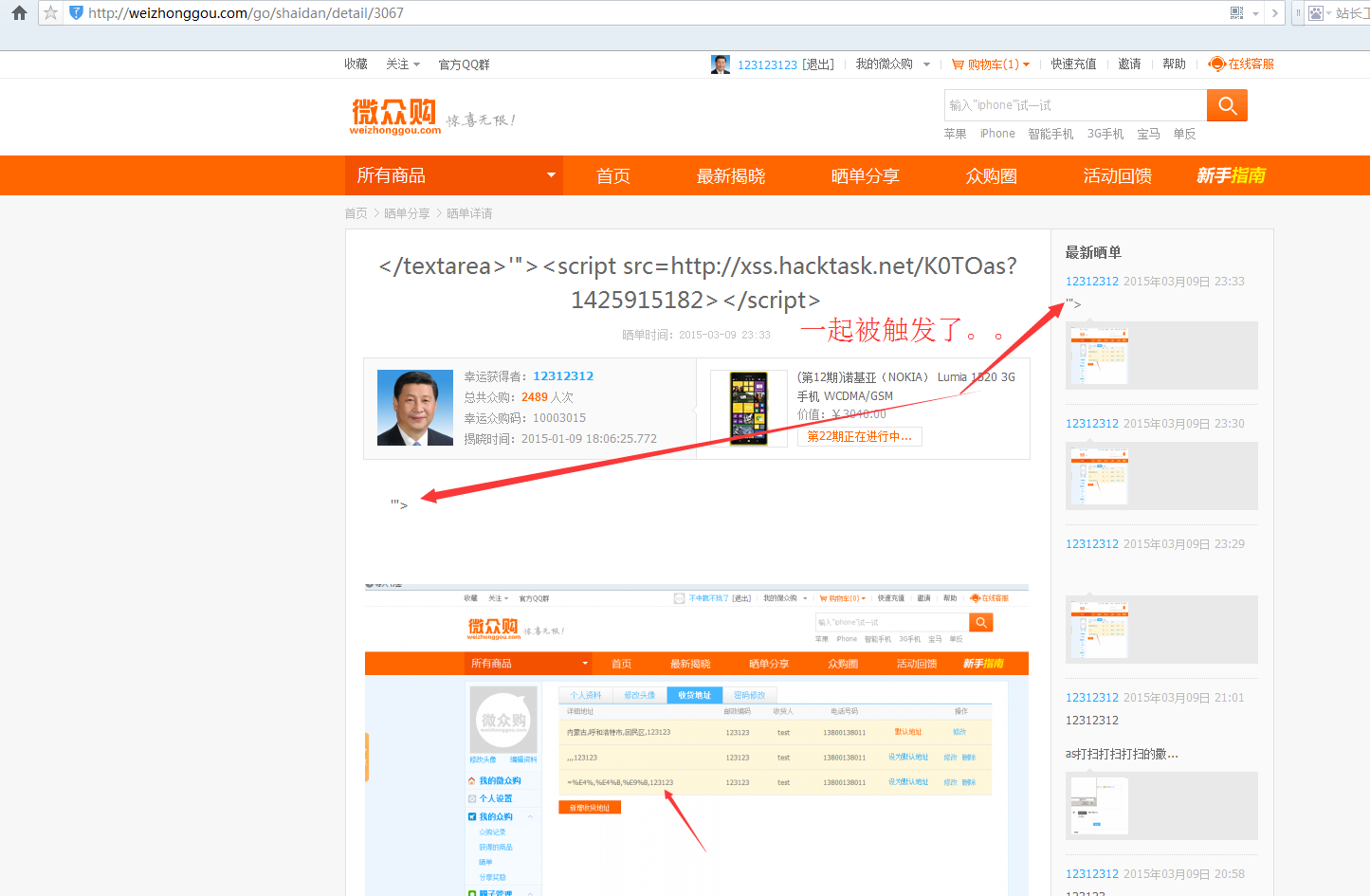This screenshot has width=1370, height=896.
Task: Open the 新手指南 nav tab
Action: coord(1231,175)
